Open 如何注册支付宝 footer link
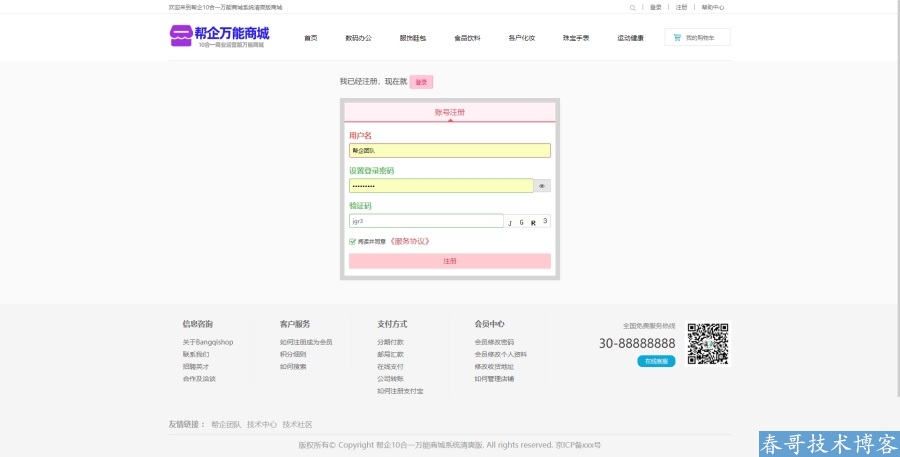This screenshot has height=457, width=900. pyautogui.click(x=400, y=391)
